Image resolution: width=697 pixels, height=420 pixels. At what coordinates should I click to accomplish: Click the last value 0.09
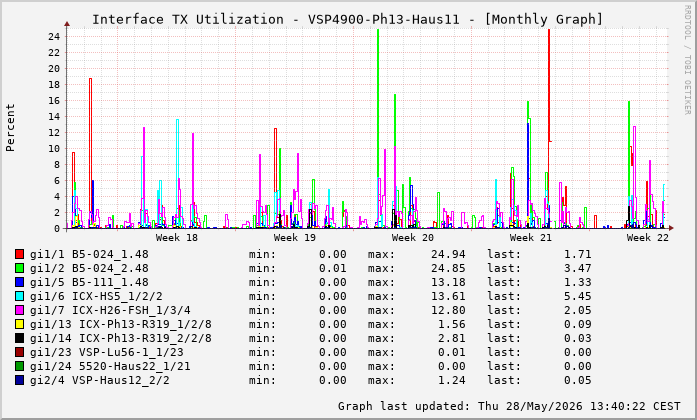[578, 324]
